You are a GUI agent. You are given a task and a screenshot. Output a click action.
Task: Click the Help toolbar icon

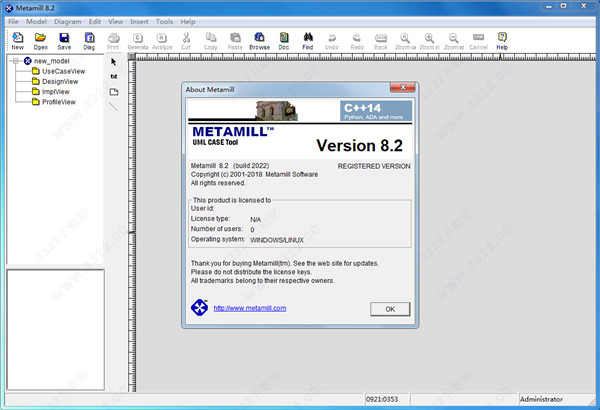[502, 38]
